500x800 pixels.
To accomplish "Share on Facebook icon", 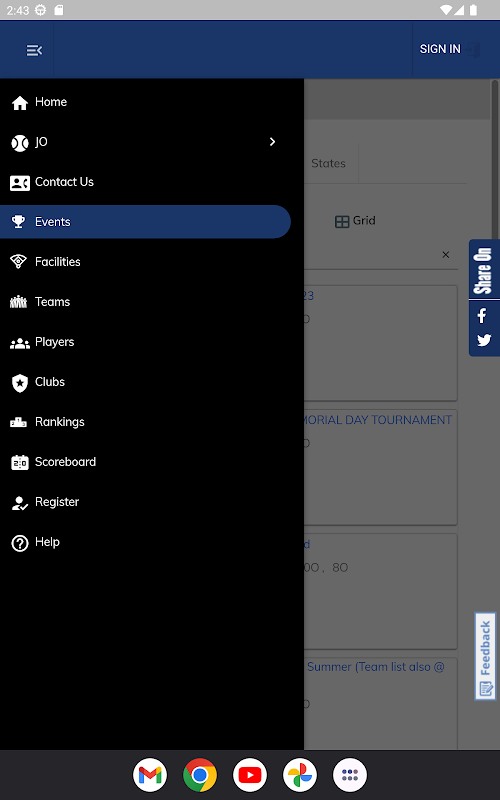I will (482, 315).
